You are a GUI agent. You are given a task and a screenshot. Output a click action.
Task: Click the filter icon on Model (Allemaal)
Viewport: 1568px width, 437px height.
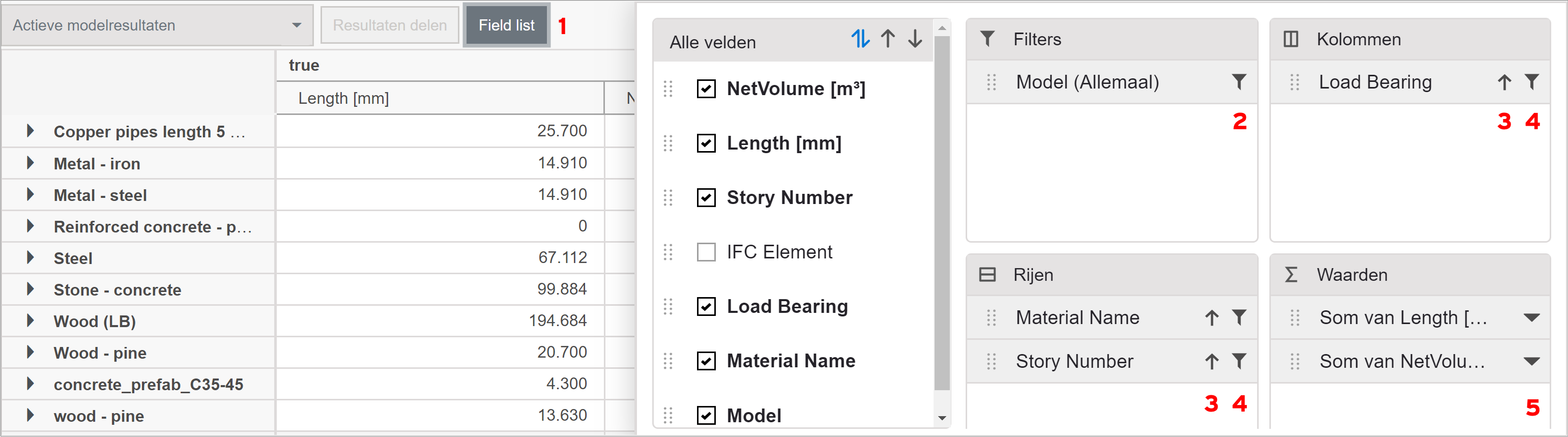pos(1239,81)
